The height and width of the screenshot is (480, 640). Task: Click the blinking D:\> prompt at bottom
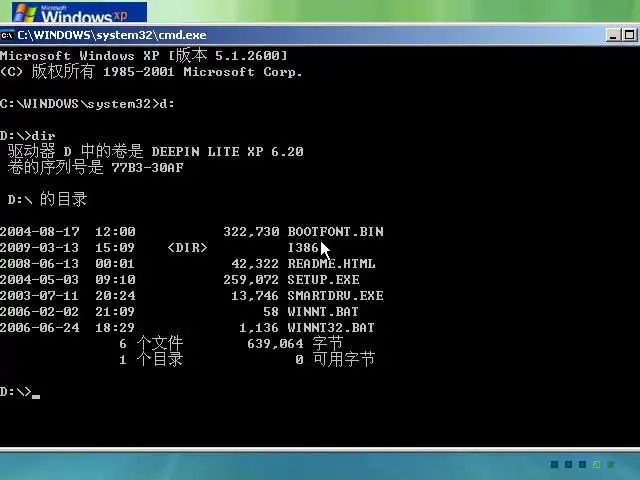pyautogui.click(x=20, y=392)
